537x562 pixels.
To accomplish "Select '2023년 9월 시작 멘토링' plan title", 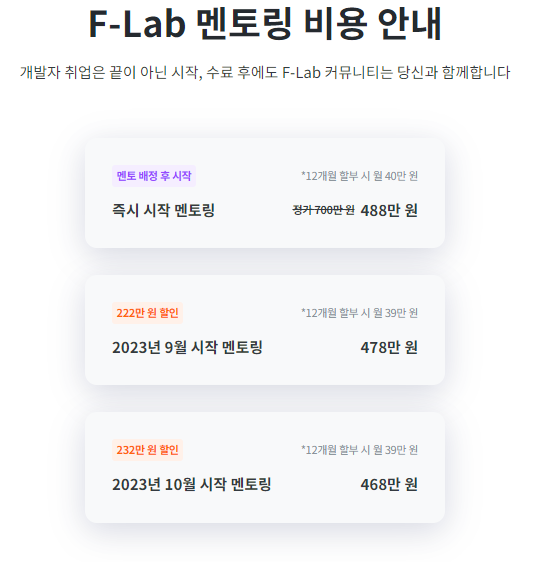I will (x=187, y=347).
